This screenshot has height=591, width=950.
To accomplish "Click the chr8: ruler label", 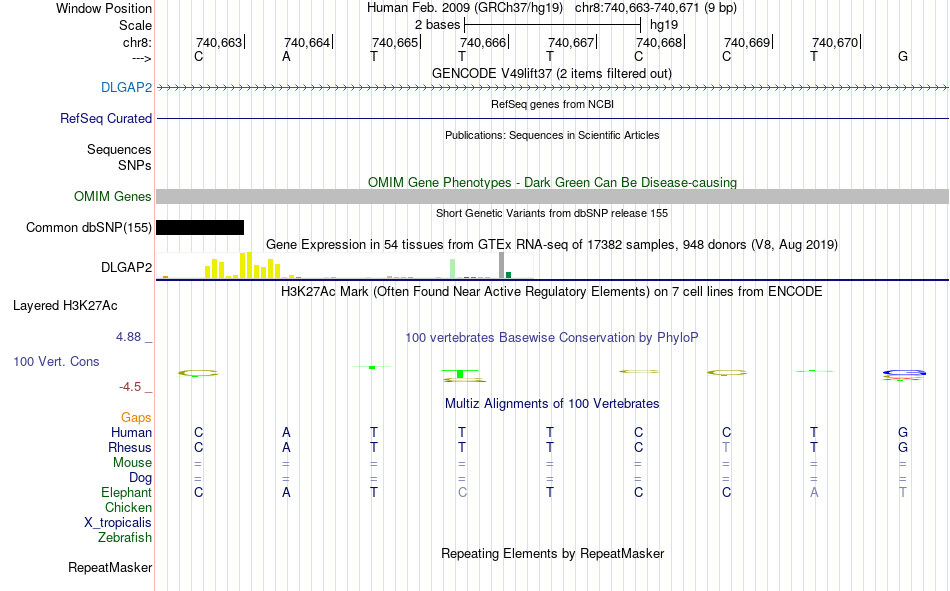I will click(137, 42).
